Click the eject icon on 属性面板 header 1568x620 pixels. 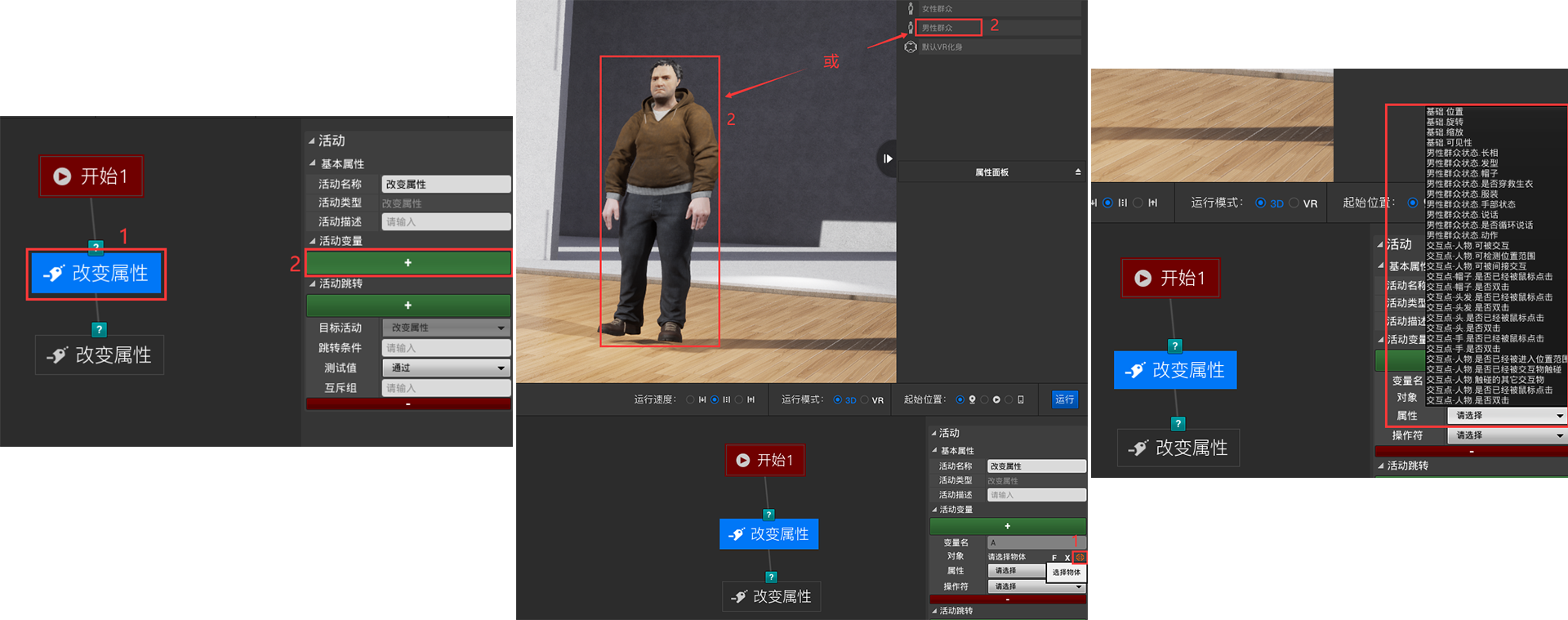pos(1077,172)
